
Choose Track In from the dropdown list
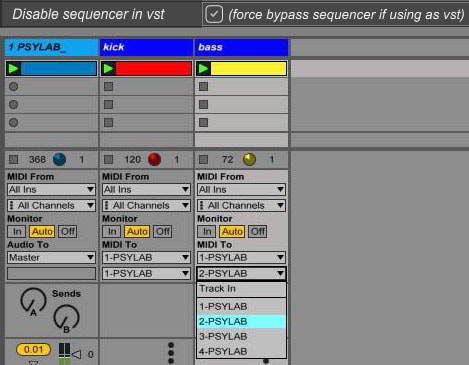tap(242, 289)
